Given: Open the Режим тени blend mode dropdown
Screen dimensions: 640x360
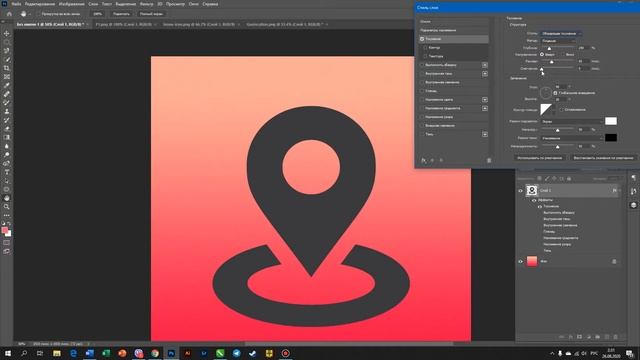Looking at the screenshot, I should coord(571,138).
